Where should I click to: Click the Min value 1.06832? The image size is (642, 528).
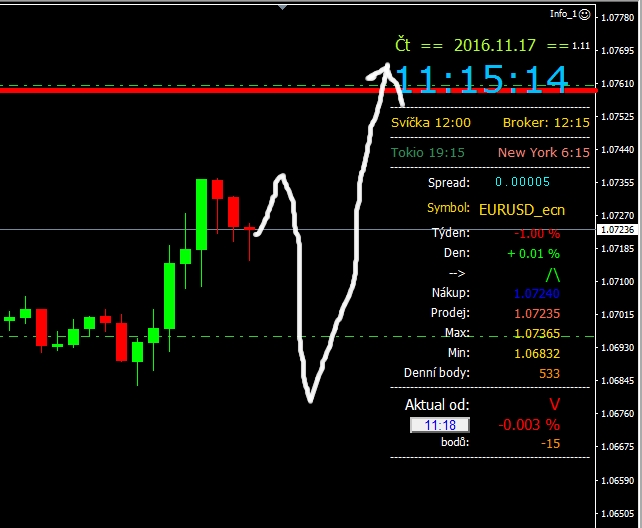click(537, 353)
